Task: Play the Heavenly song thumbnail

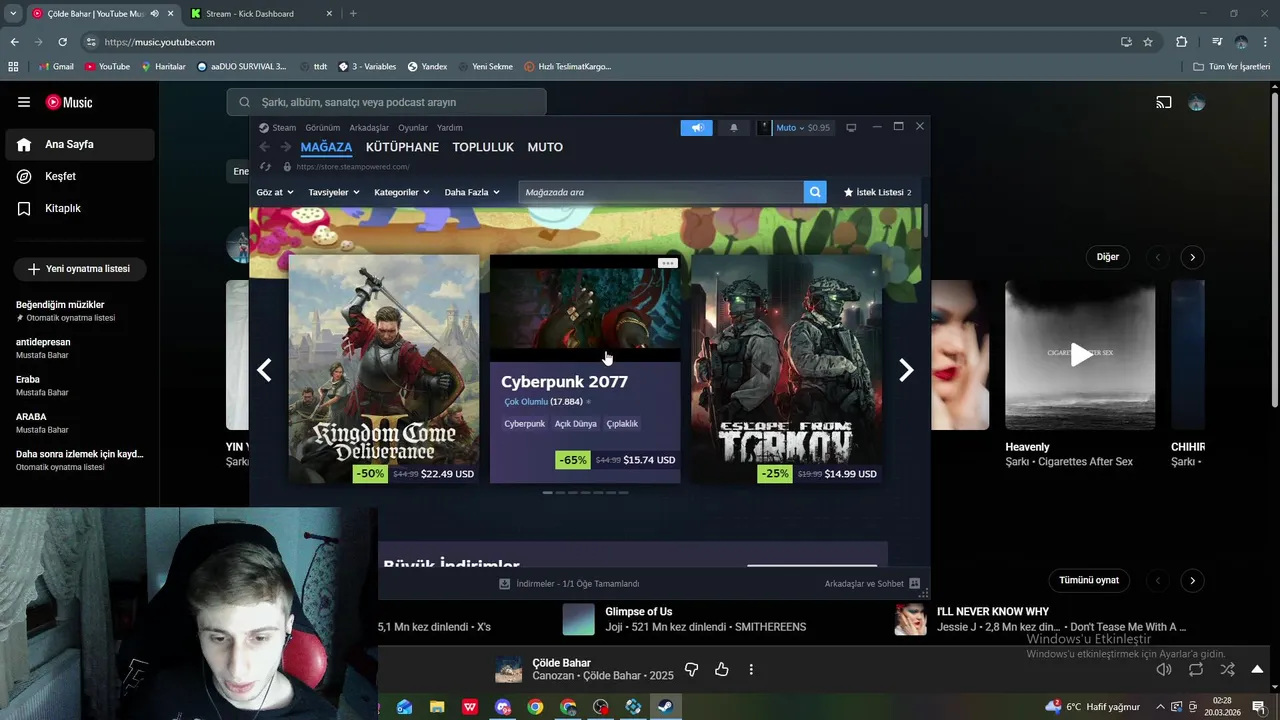Action: click(x=1080, y=355)
